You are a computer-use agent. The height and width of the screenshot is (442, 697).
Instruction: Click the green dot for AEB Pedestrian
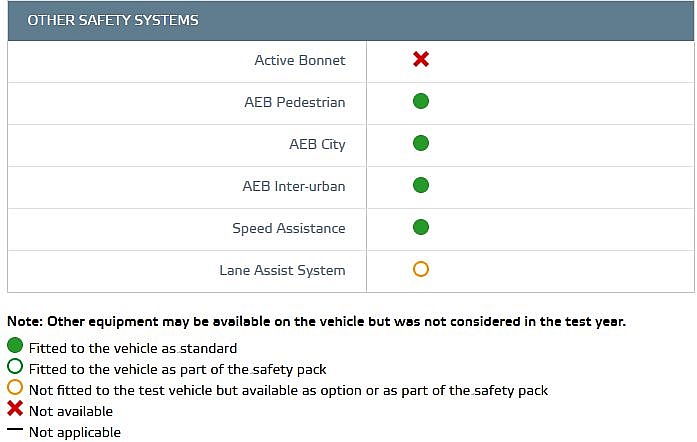tap(421, 101)
